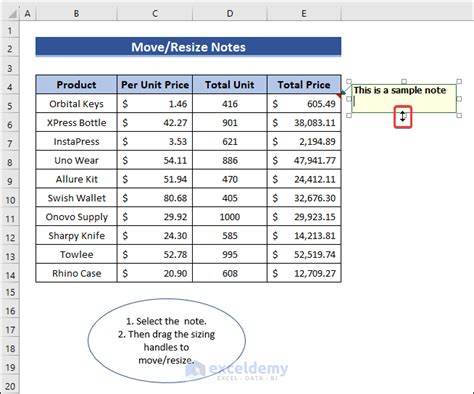Click the note's top-middle sizing handle
474x394 pixels.
pyautogui.click(x=404, y=81)
